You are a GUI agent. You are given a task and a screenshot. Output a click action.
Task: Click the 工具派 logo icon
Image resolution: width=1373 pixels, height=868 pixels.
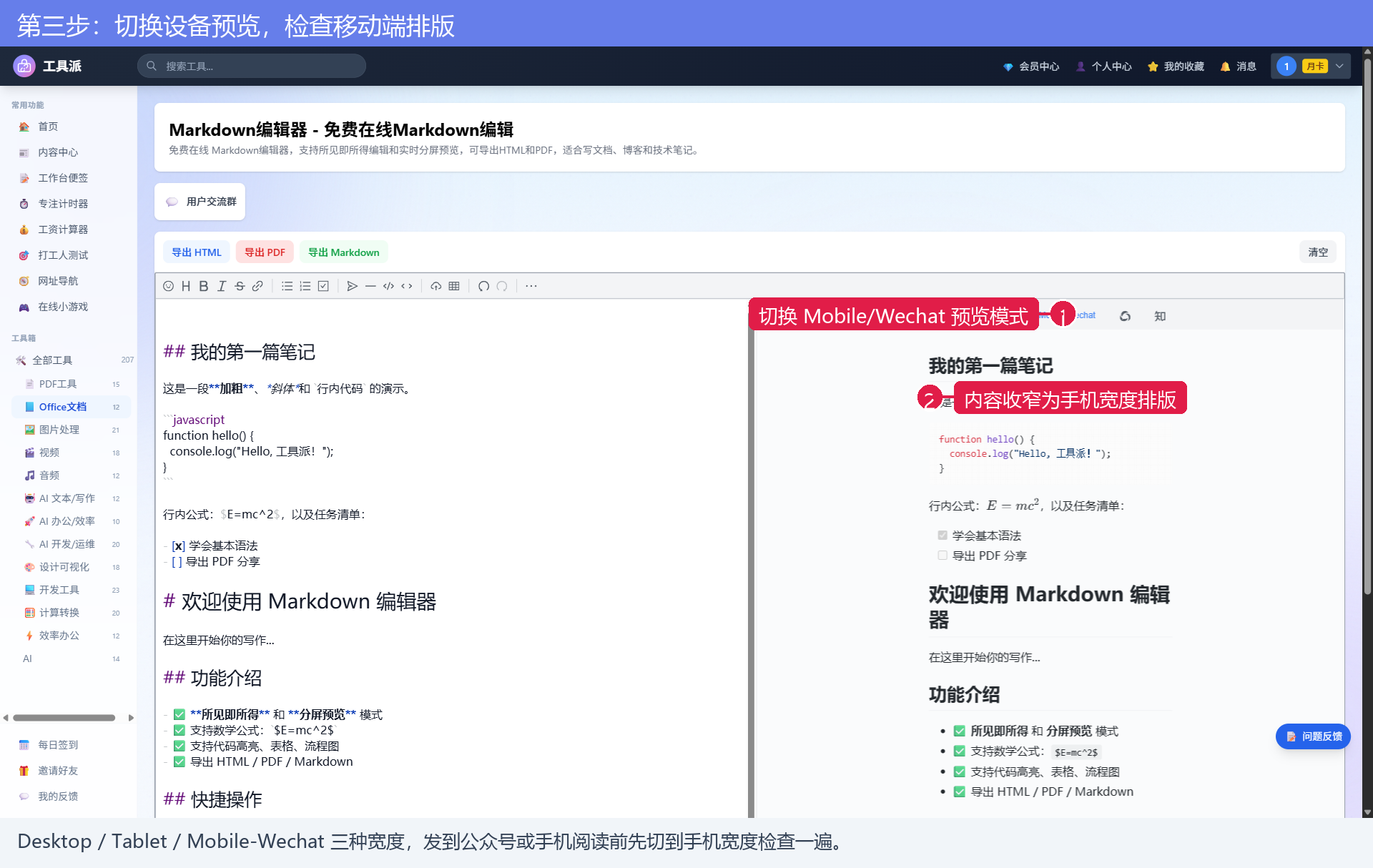tap(24, 66)
